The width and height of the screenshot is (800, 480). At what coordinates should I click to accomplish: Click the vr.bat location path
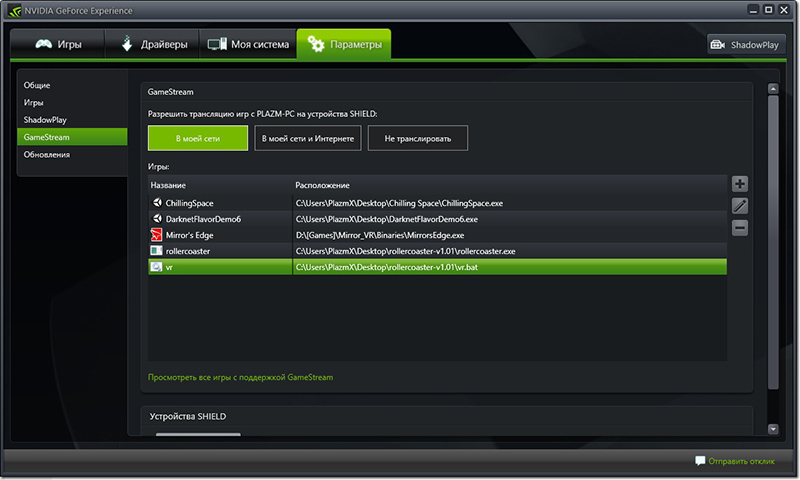(387, 267)
